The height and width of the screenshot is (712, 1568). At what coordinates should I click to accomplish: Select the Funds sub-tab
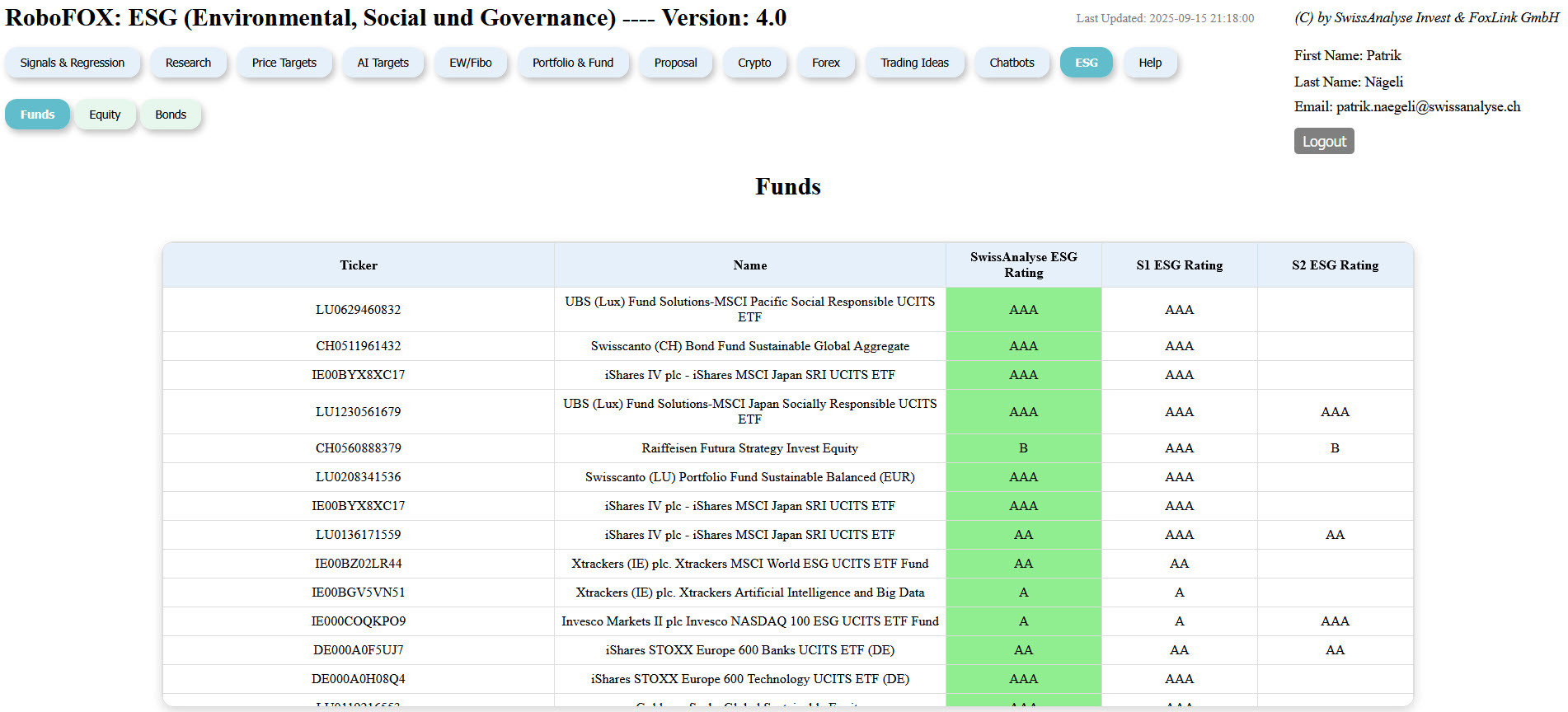[38, 115]
